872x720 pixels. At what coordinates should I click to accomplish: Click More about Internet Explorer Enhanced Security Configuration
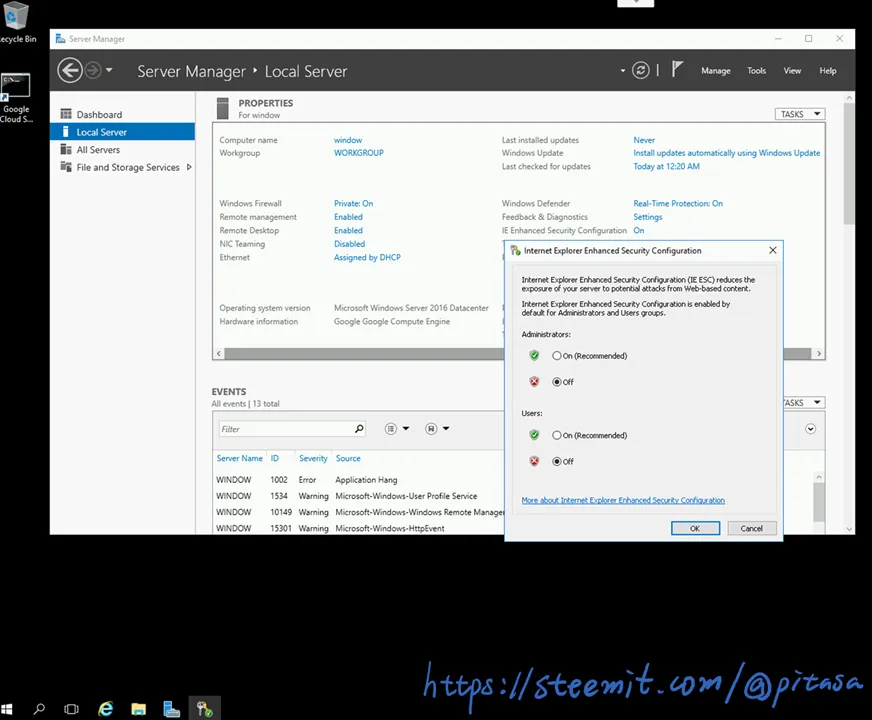click(x=623, y=500)
